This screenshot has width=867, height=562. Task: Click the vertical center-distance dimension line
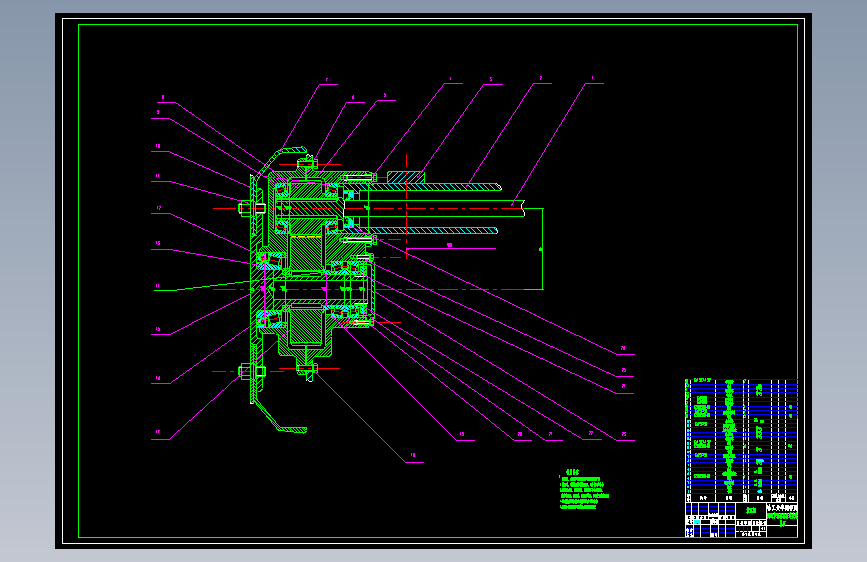pos(542,248)
